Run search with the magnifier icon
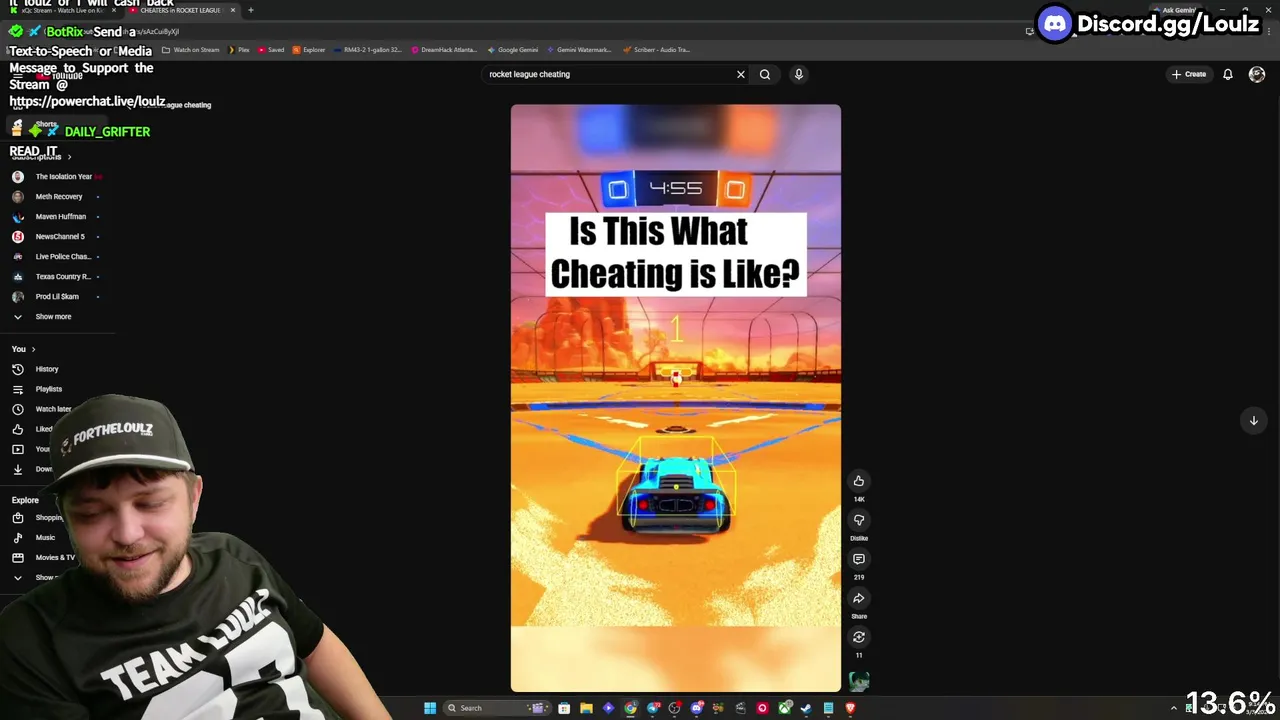 (x=765, y=74)
